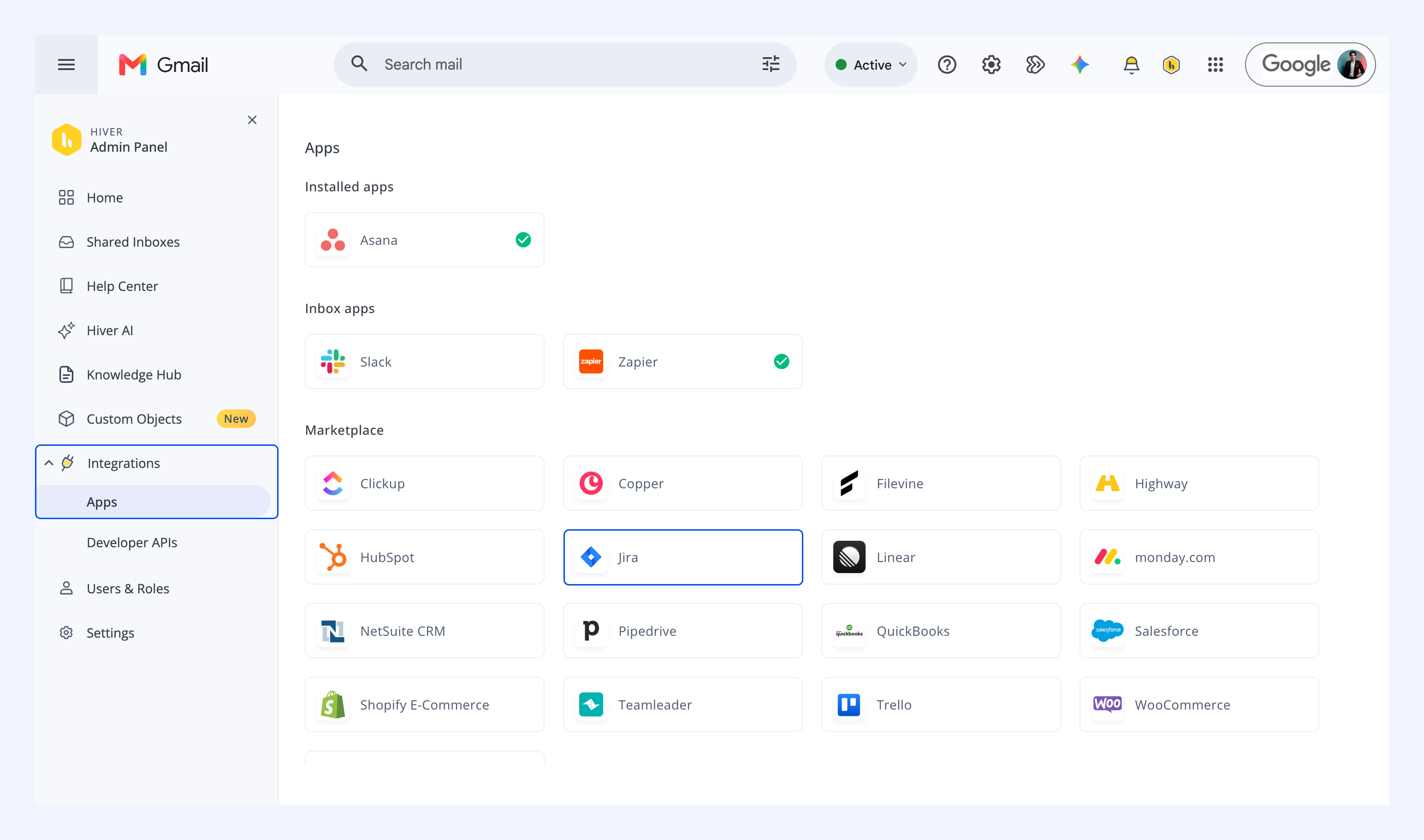Open the Google apps grid
1424x840 pixels.
point(1215,65)
